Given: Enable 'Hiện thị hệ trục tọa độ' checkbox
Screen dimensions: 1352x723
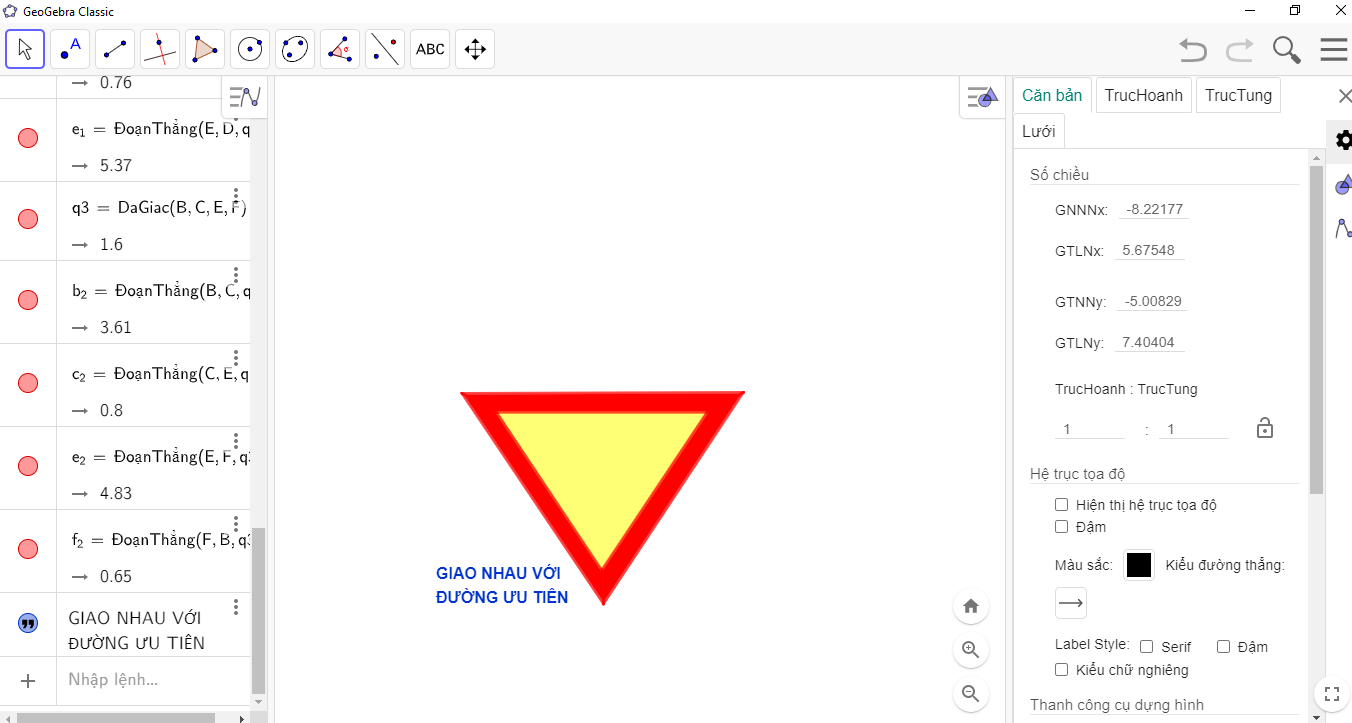Looking at the screenshot, I should point(1062,505).
